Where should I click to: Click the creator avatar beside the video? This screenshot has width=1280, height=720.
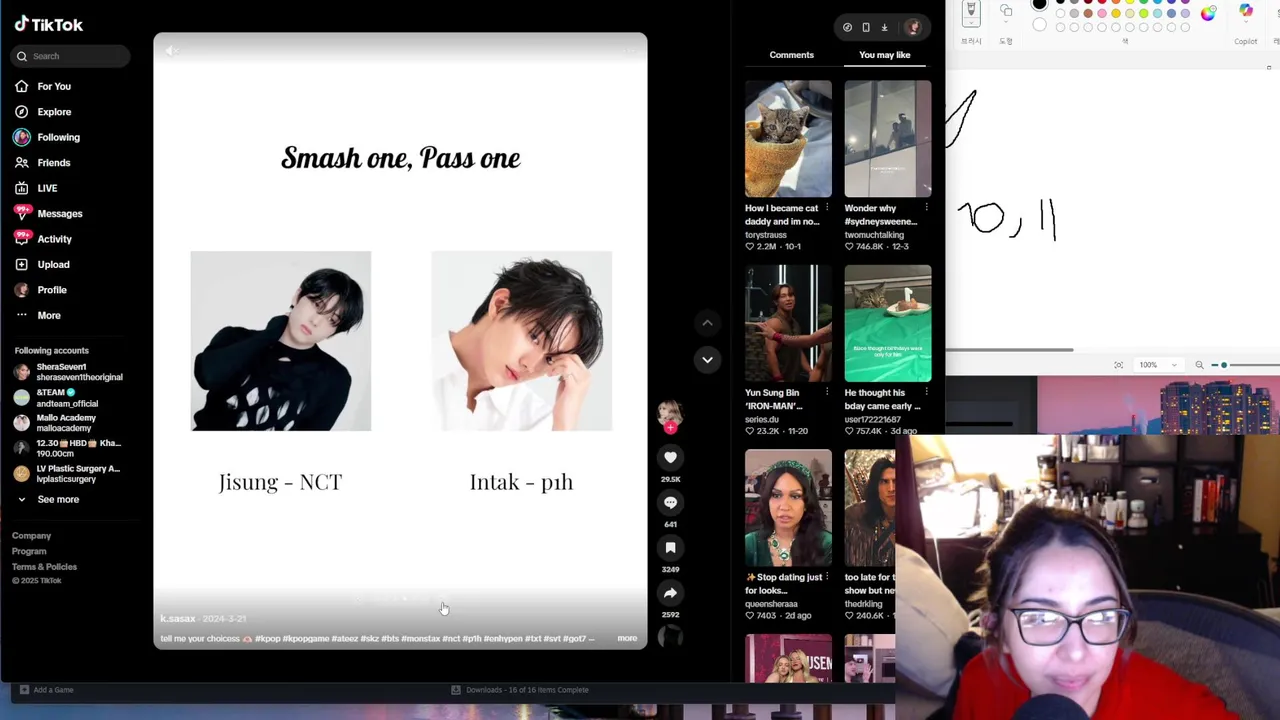coord(670,414)
